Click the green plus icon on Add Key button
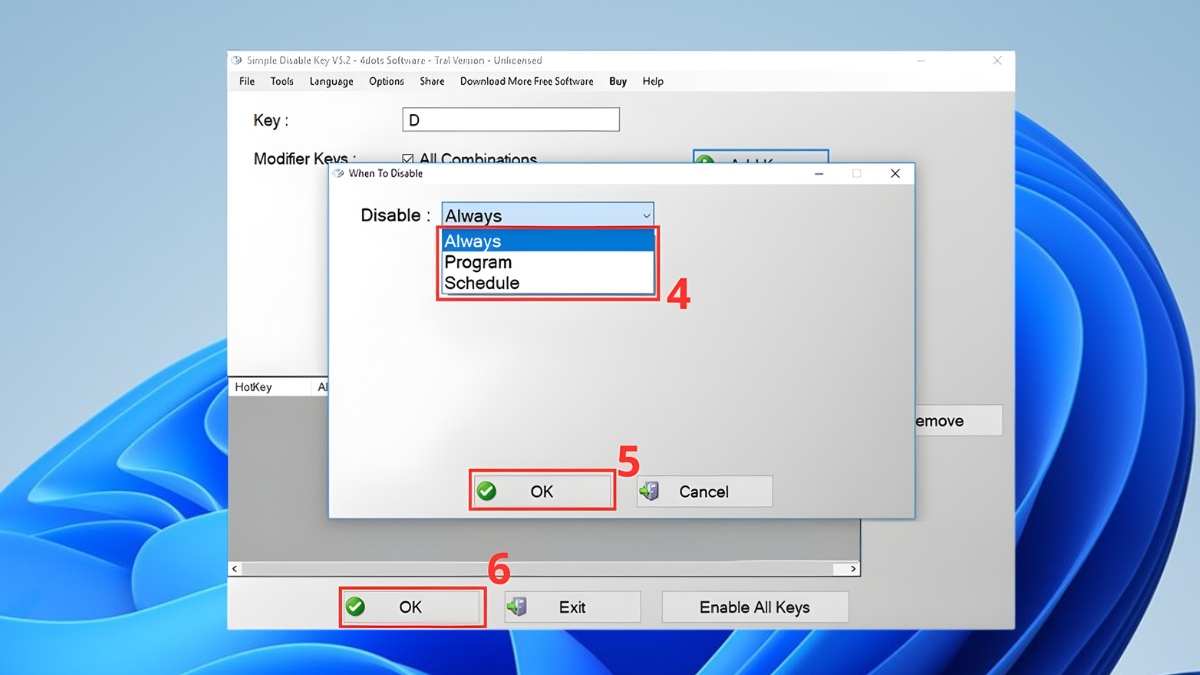The image size is (1200, 675). pos(706,160)
